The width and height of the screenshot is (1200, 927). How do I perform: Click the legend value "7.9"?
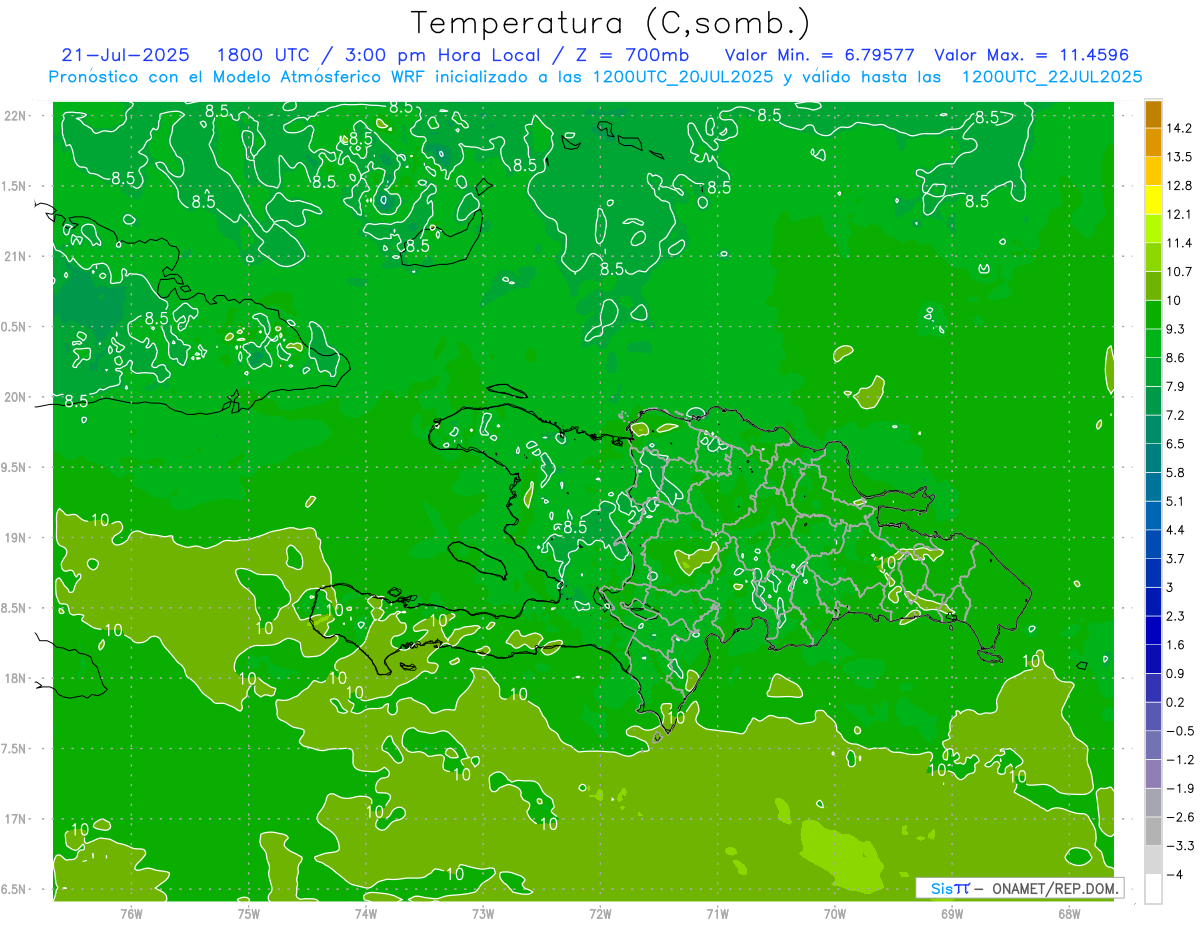[x=1176, y=386]
